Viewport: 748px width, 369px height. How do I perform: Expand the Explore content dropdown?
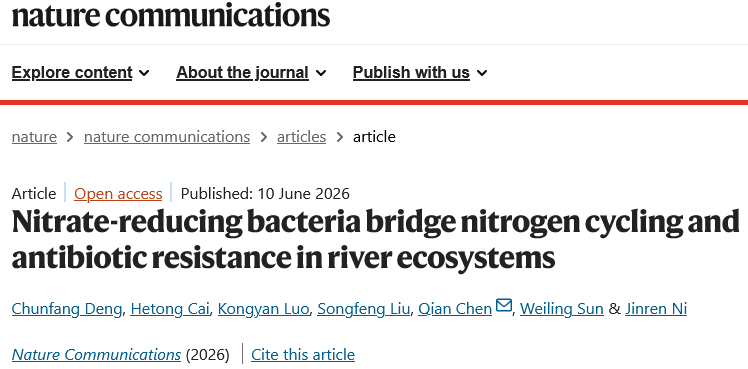coord(81,72)
